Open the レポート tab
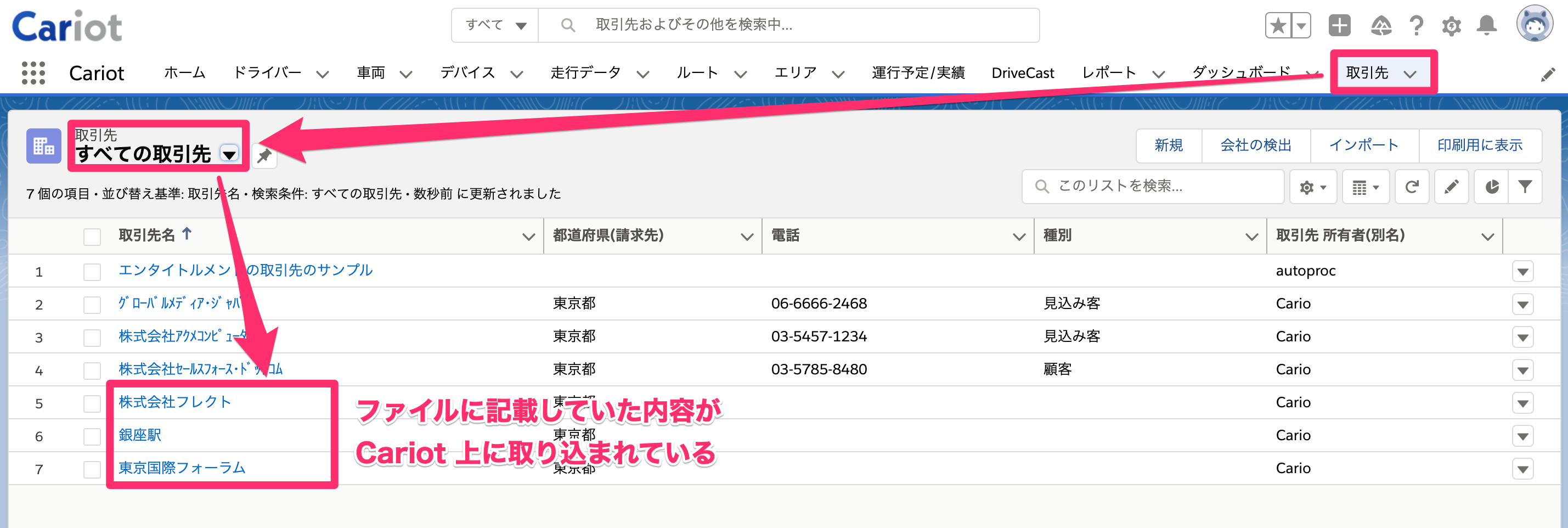1568x528 pixels. tap(1108, 73)
